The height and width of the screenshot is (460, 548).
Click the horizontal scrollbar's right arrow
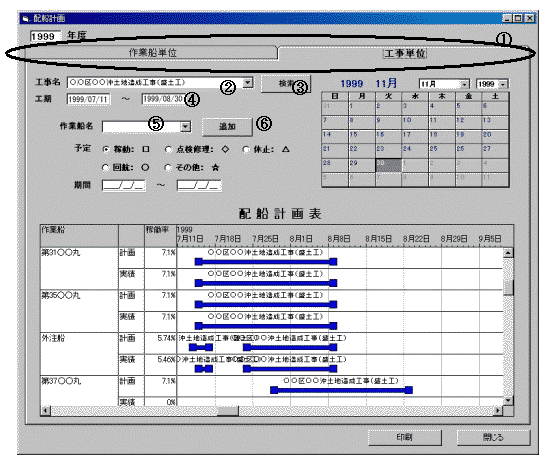click(x=499, y=410)
